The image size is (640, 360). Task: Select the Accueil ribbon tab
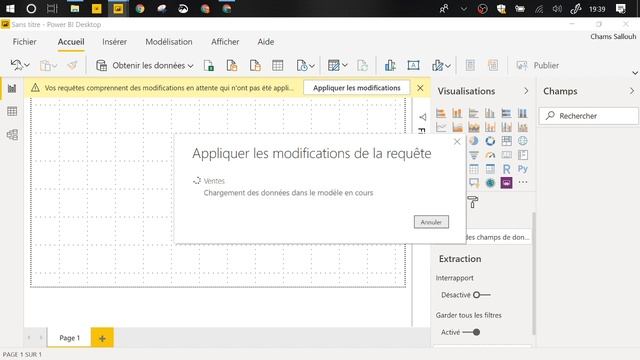point(71,42)
